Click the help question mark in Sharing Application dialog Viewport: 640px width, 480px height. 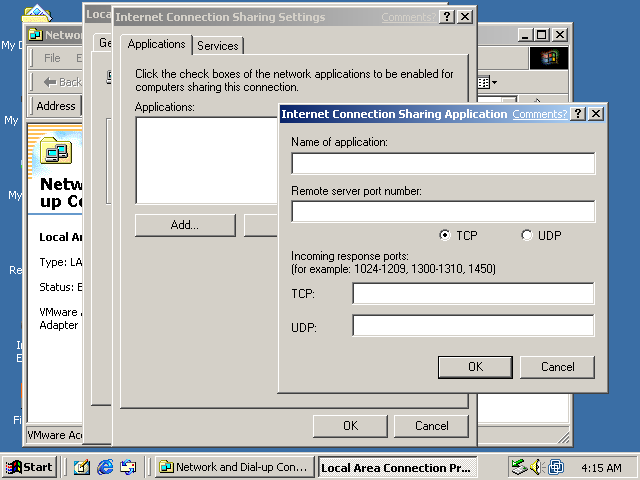(578, 114)
